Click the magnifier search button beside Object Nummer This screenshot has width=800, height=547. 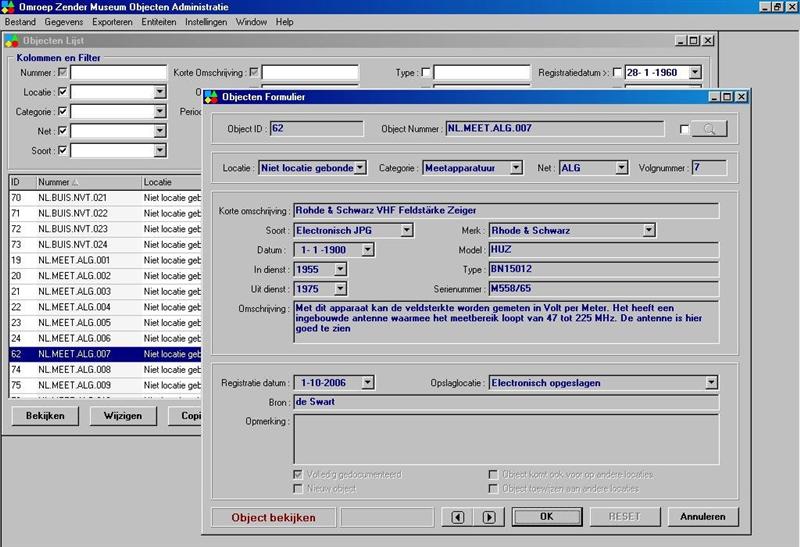point(709,129)
